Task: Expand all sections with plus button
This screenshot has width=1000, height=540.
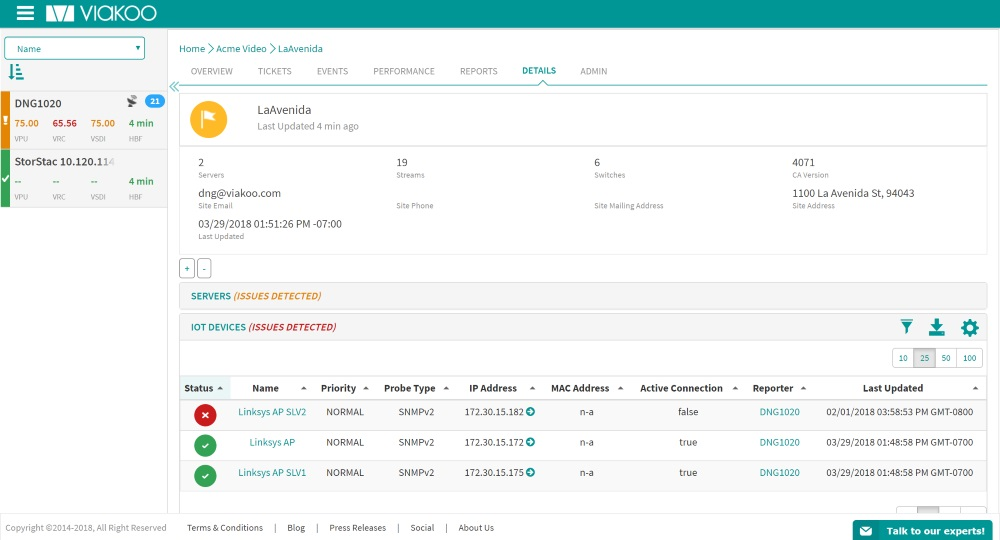Action: coord(186,268)
